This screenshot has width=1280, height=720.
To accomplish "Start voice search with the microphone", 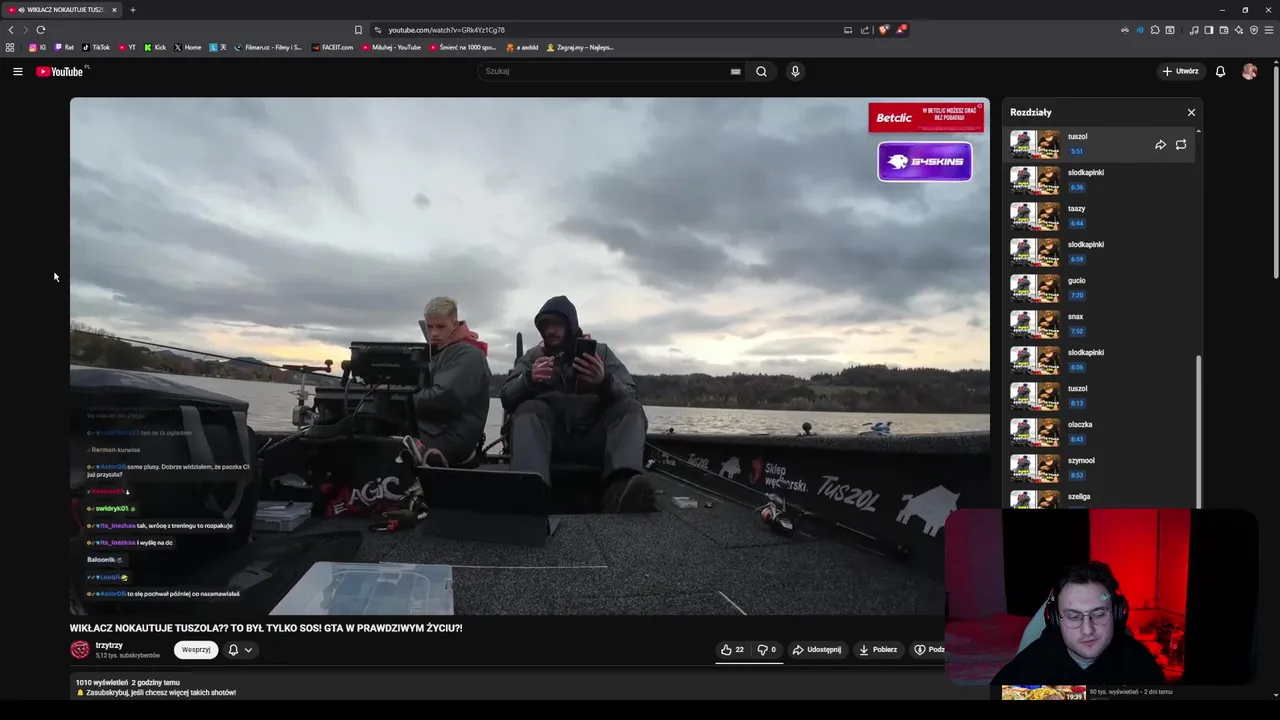I will coord(795,71).
